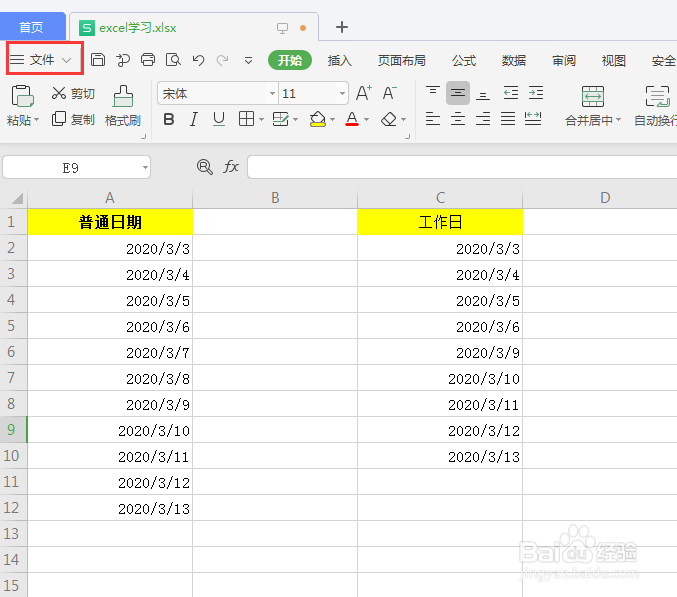The width and height of the screenshot is (677, 597).
Task: Click the Draw Border table style icon
Action: [281, 119]
